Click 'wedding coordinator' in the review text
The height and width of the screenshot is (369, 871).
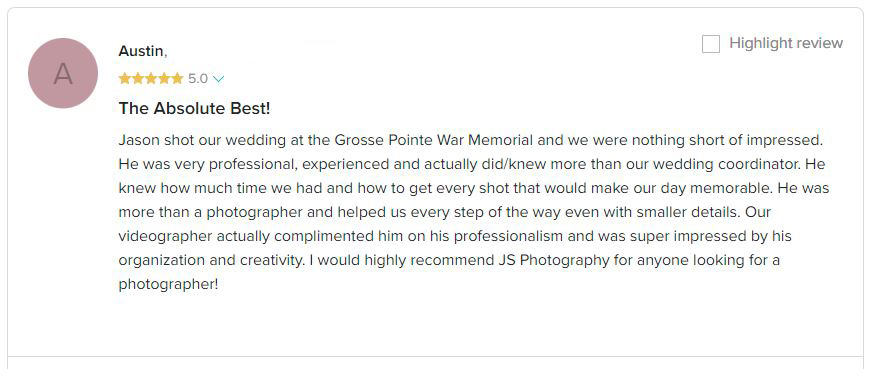727,164
